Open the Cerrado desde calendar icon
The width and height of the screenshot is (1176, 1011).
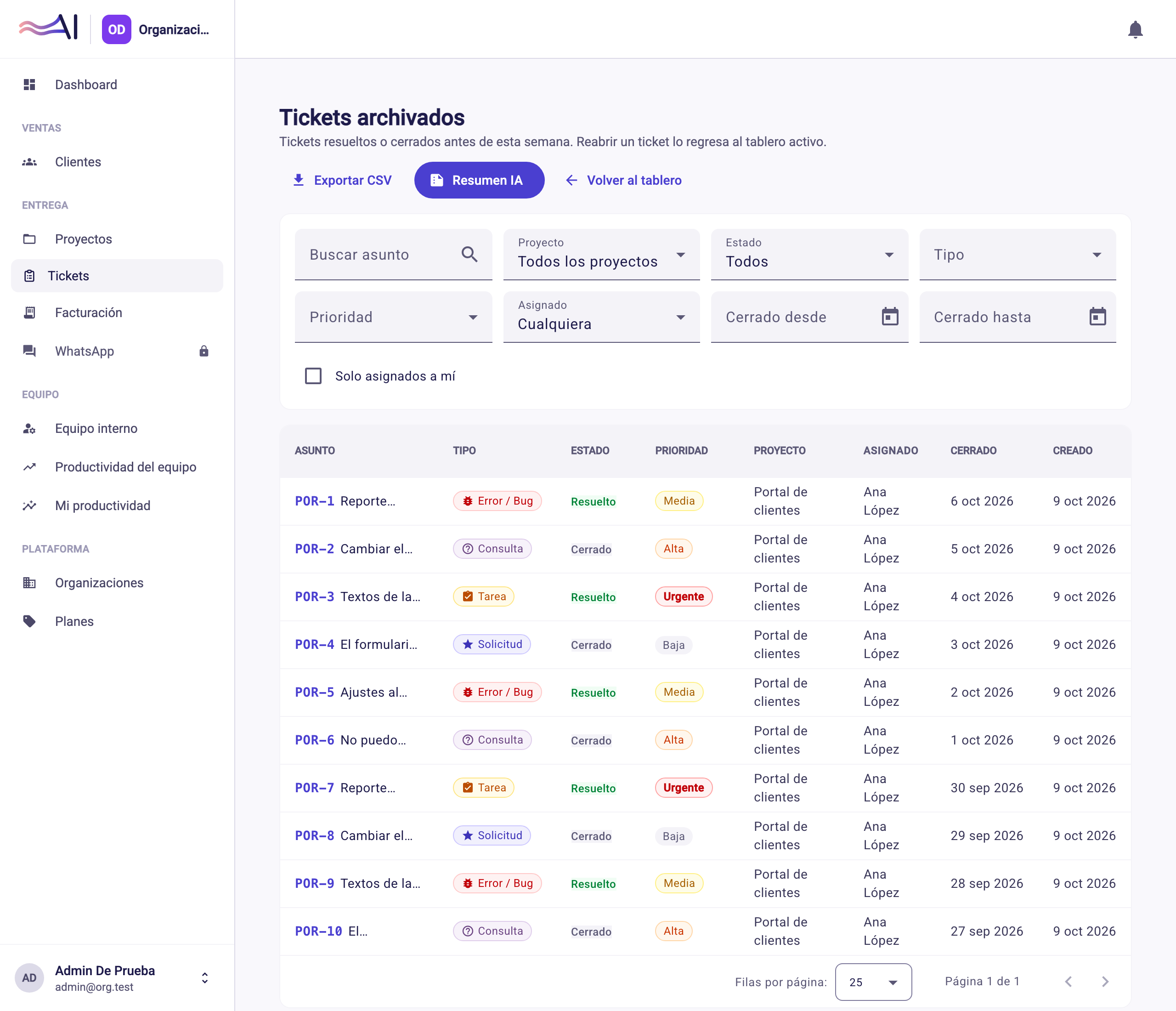pos(889,316)
